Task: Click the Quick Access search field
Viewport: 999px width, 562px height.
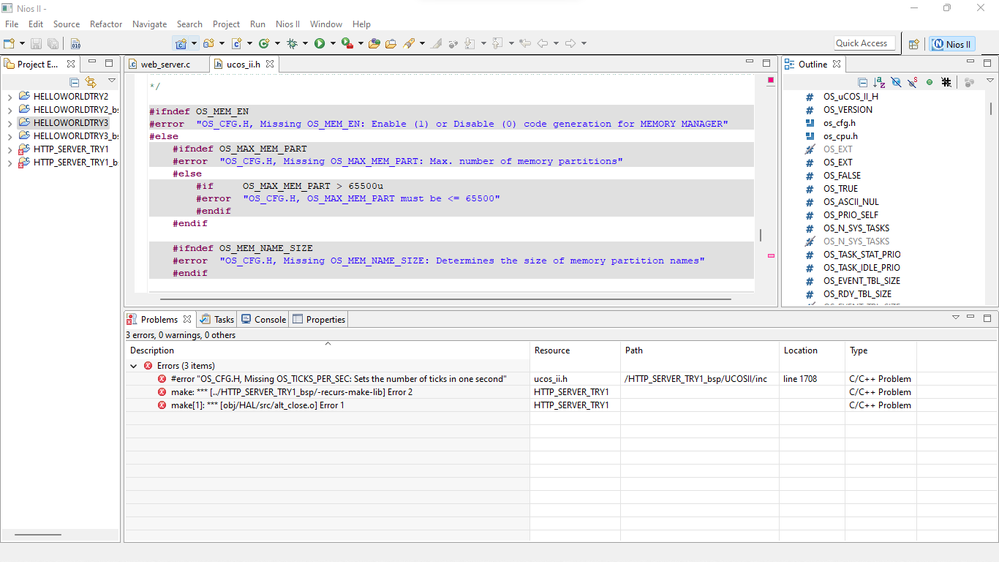Action: click(862, 43)
